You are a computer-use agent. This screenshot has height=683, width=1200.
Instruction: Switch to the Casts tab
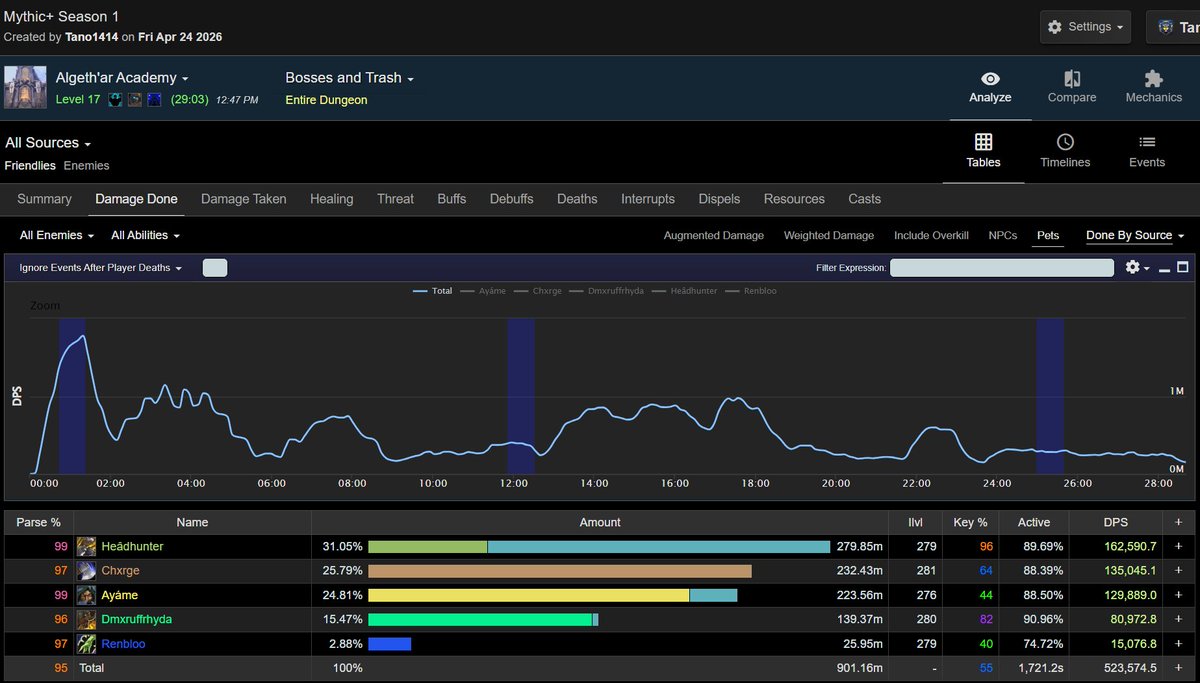click(x=865, y=199)
